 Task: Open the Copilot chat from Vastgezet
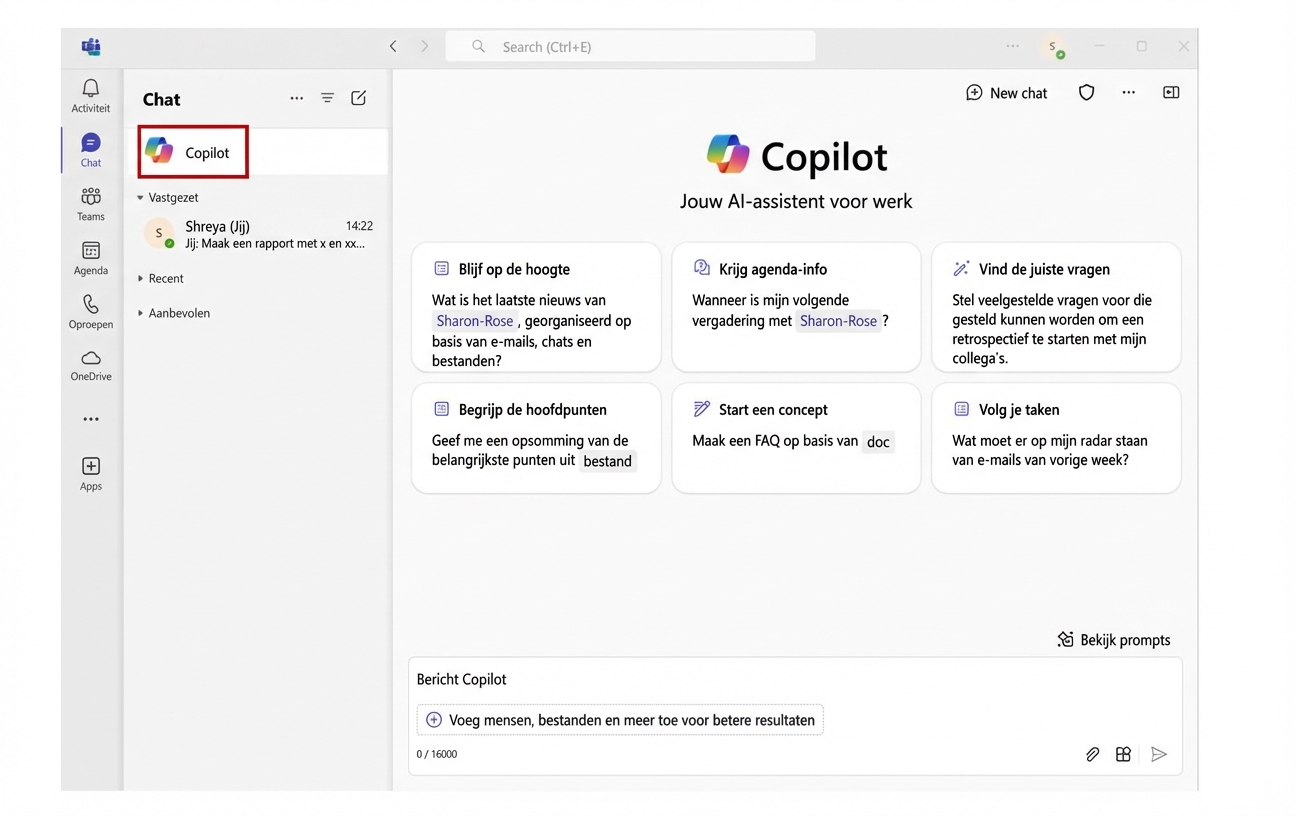(192, 151)
